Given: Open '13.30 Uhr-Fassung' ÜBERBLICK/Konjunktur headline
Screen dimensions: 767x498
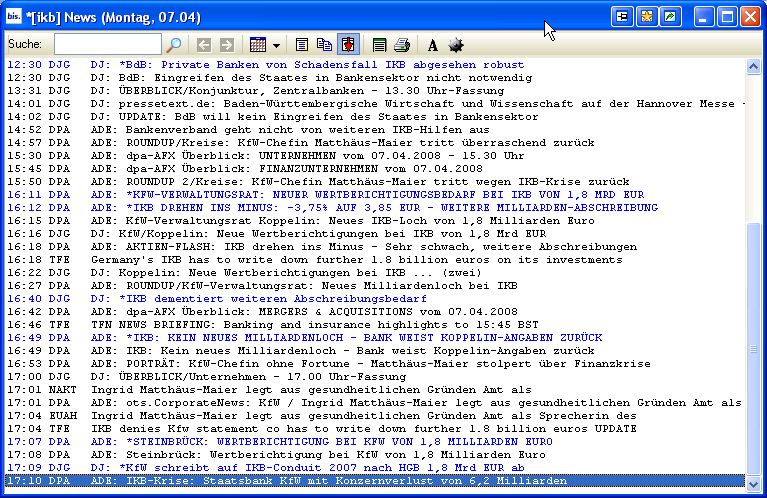Looking at the screenshot, I should point(375,91).
